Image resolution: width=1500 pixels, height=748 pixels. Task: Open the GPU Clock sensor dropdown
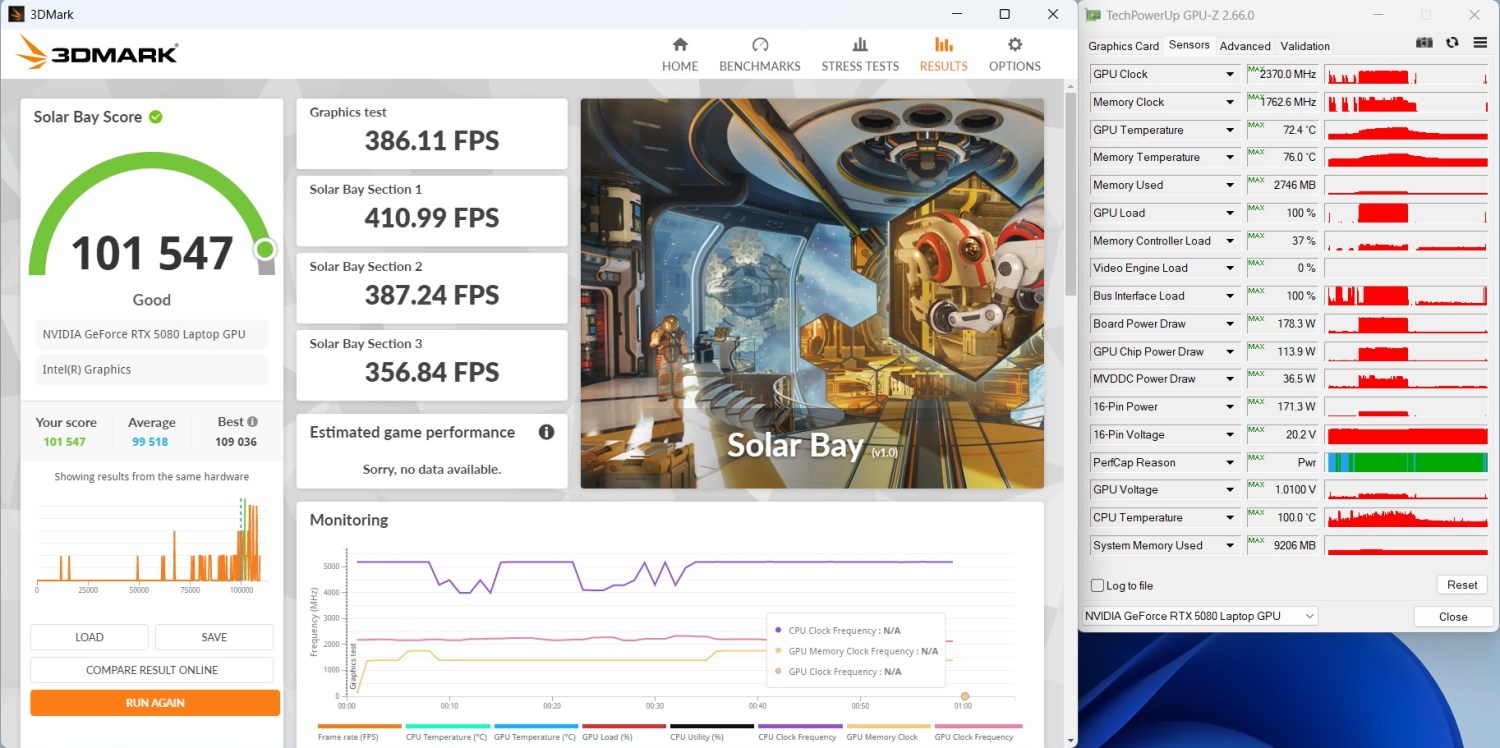point(1230,74)
